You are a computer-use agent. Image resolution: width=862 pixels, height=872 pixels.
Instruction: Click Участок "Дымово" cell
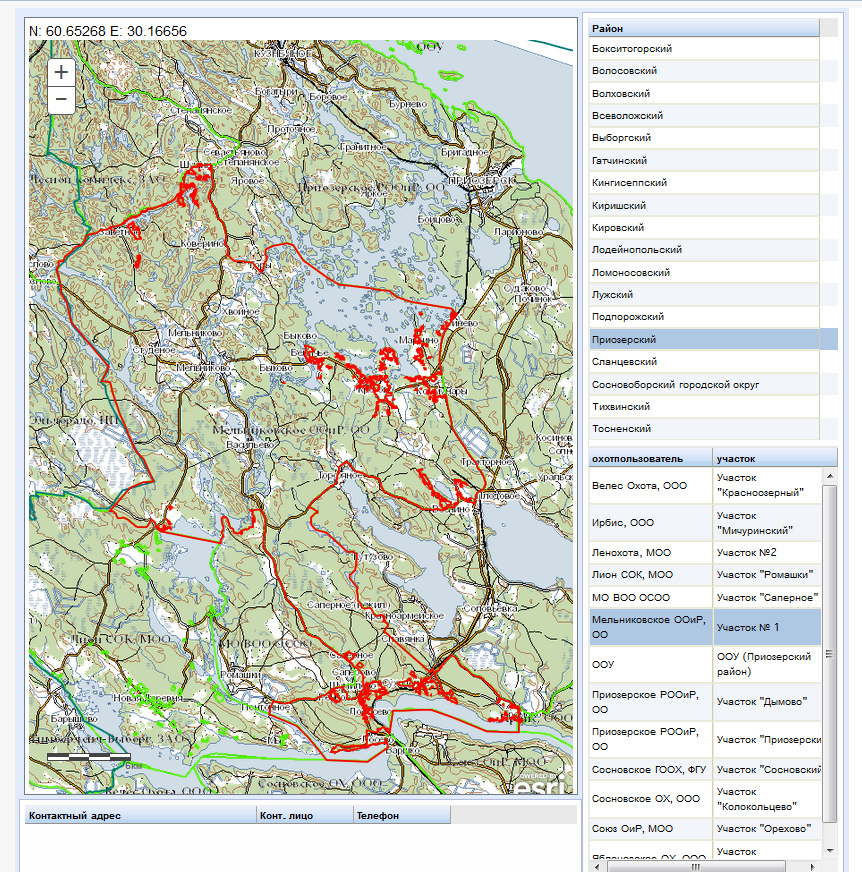(767, 702)
